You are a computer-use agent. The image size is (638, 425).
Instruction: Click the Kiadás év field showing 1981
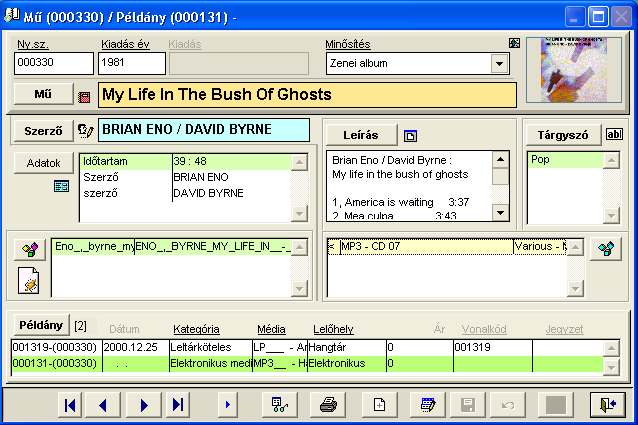click(132, 63)
